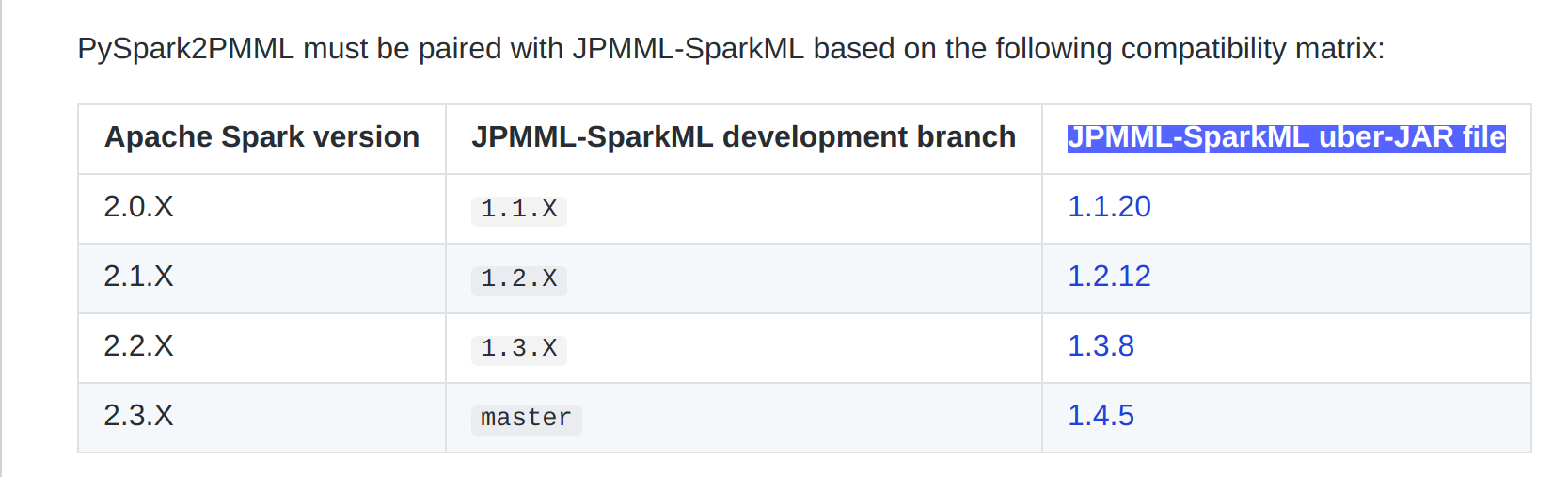Click the 1.1.X branch code label
The image size is (1568, 477).
[x=518, y=209]
